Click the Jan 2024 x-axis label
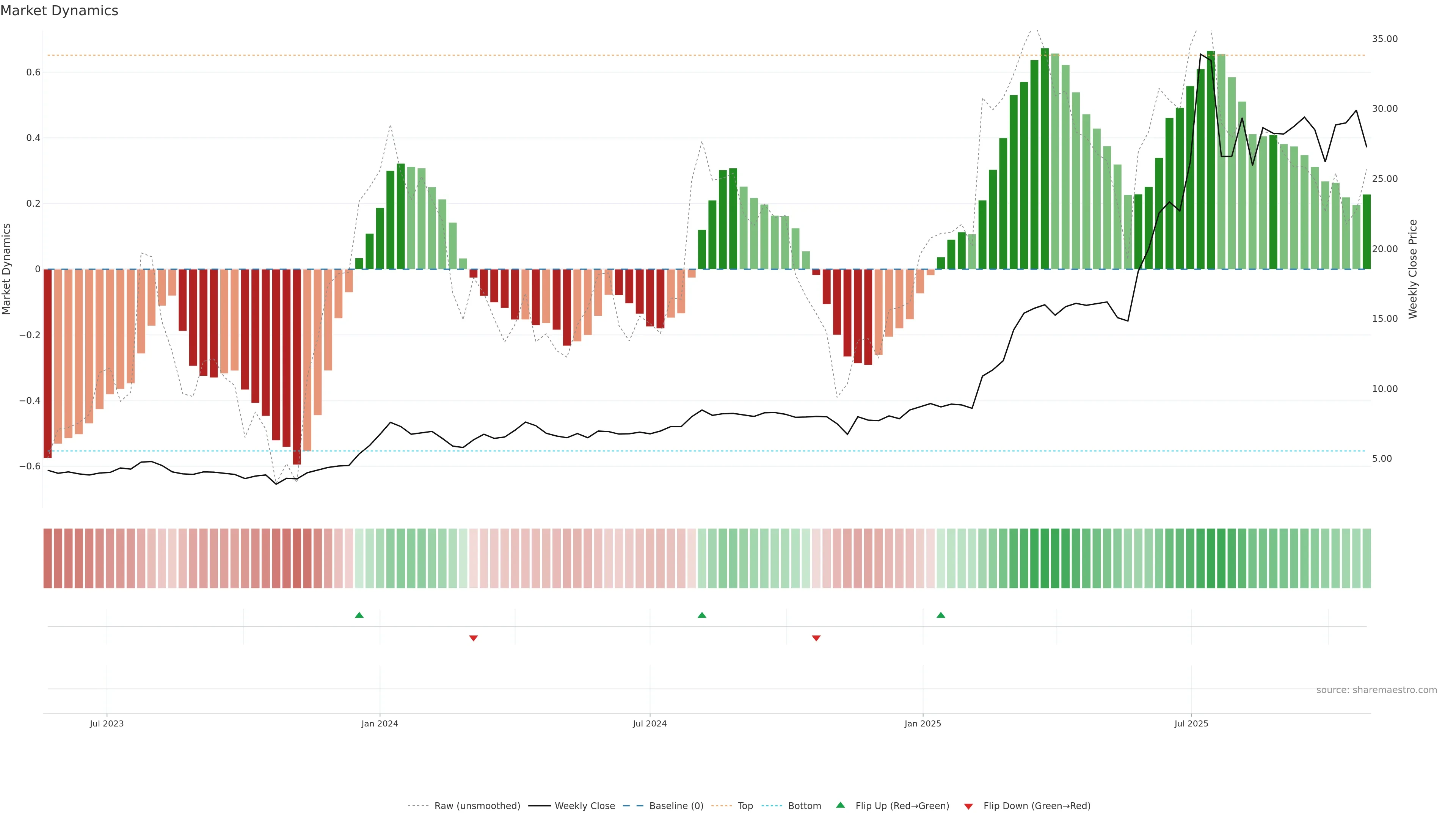The height and width of the screenshot is (819, 1456). pyautogui.click(x=380, y=723)
